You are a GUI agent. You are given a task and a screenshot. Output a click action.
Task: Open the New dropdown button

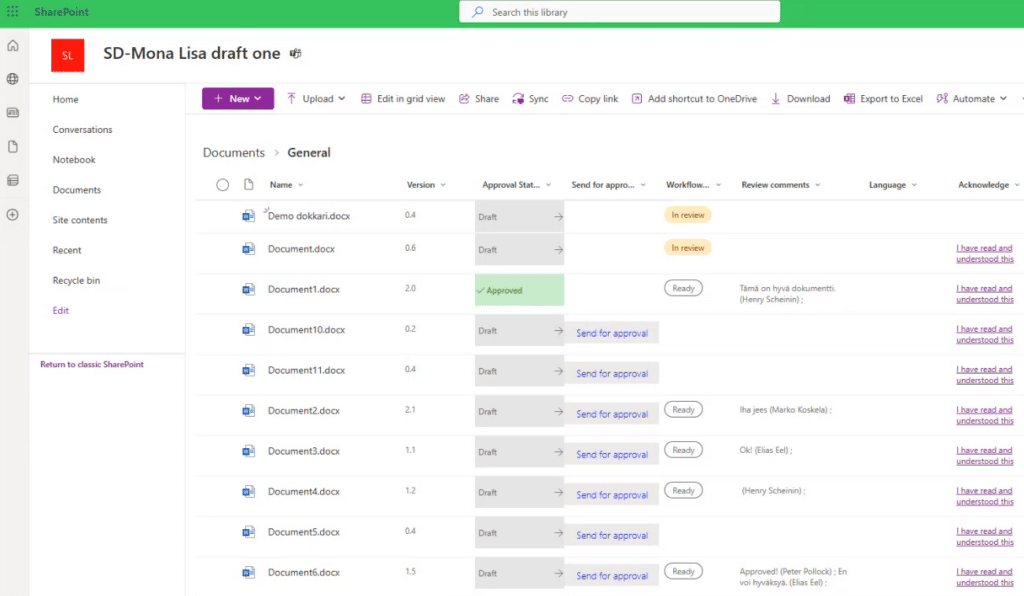(238, 99)
